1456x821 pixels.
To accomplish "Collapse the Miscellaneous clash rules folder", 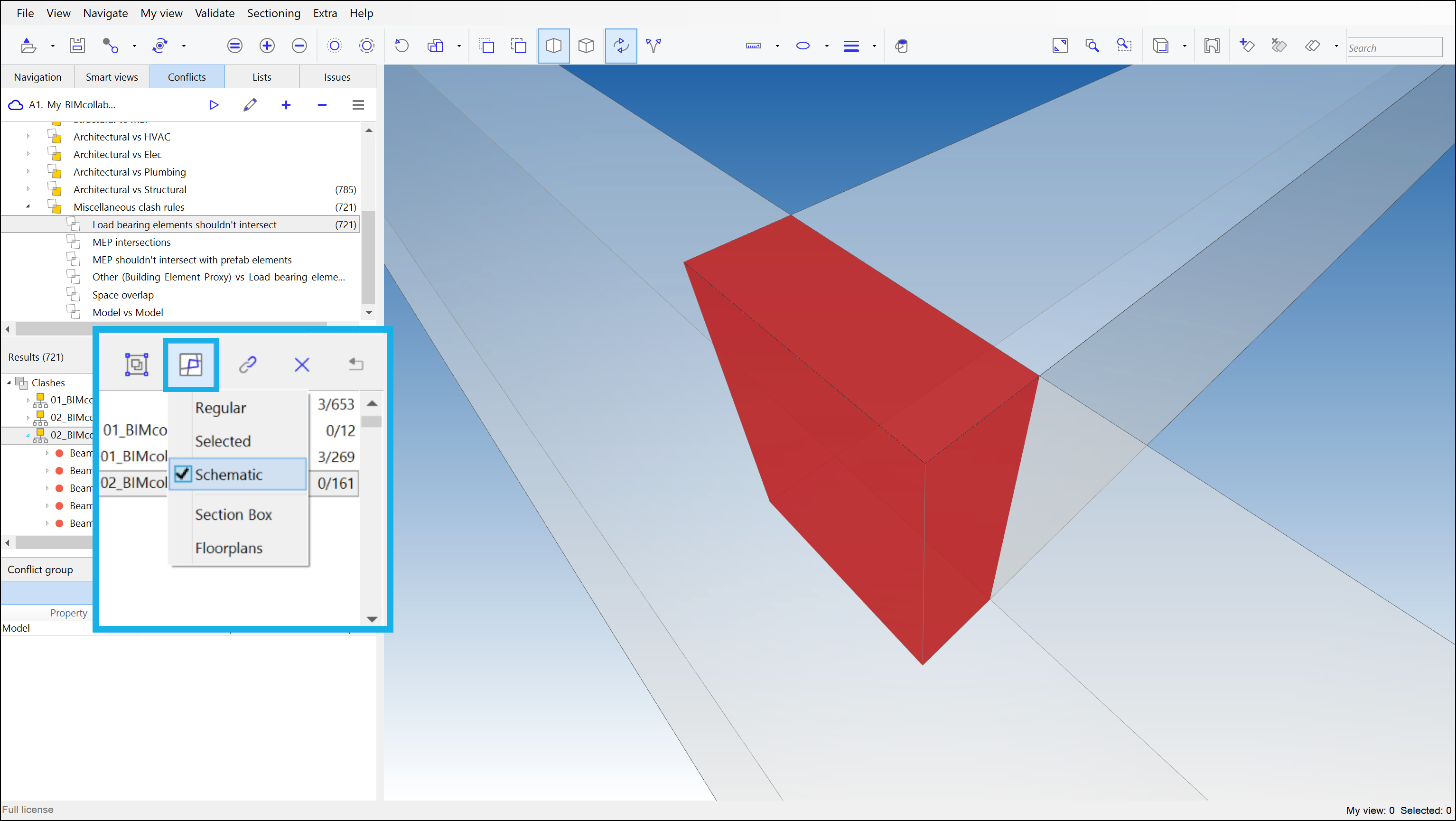I will pos(28,207).
